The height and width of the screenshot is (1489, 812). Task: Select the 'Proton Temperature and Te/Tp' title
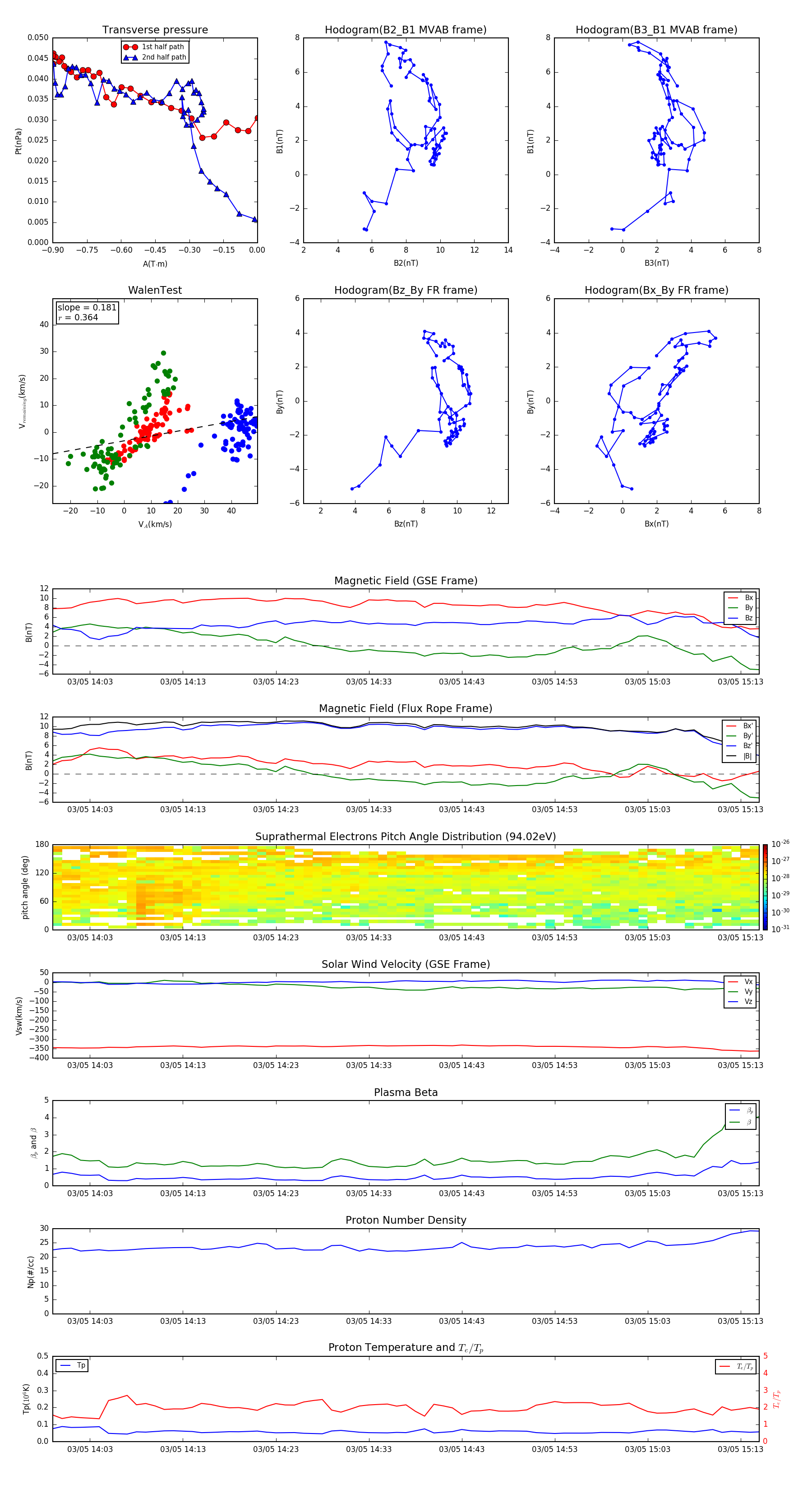coord(406,1348)
